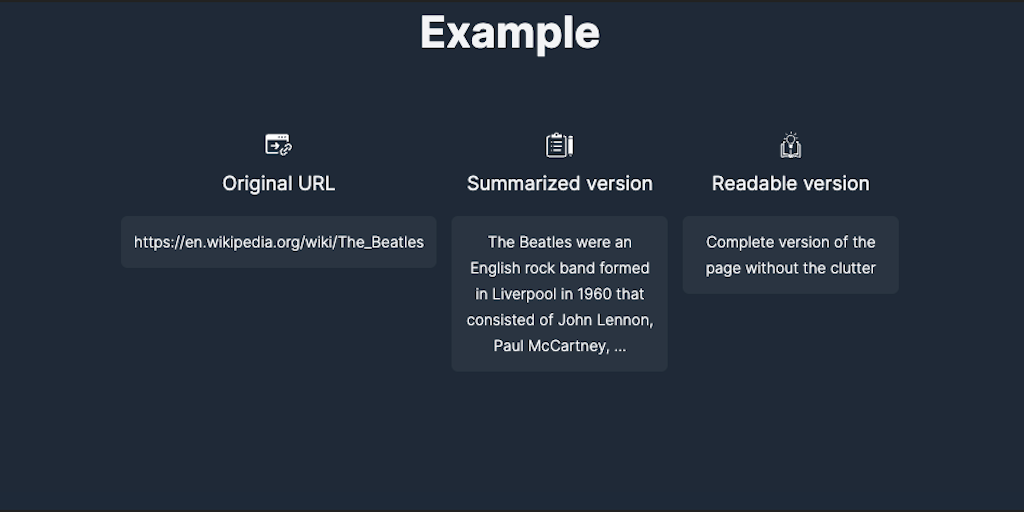
Task: Click the Beatles summary text card
Action: 559,294
